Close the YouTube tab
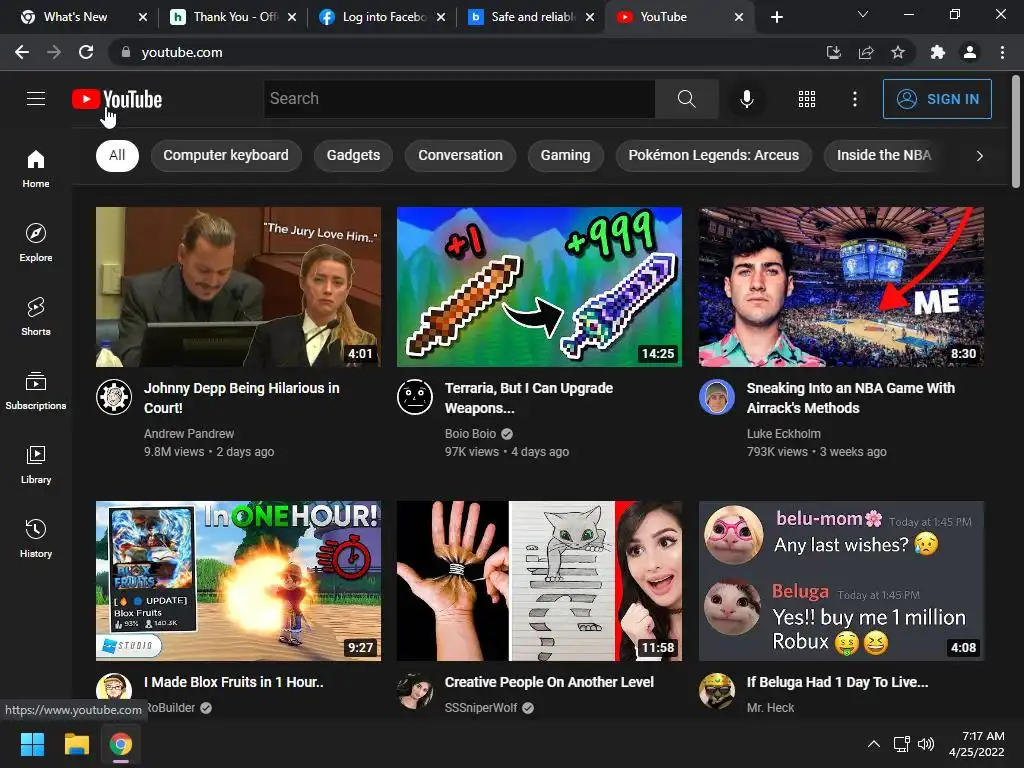The width and height of the screenshot is (1024, 768). point(739,17)
